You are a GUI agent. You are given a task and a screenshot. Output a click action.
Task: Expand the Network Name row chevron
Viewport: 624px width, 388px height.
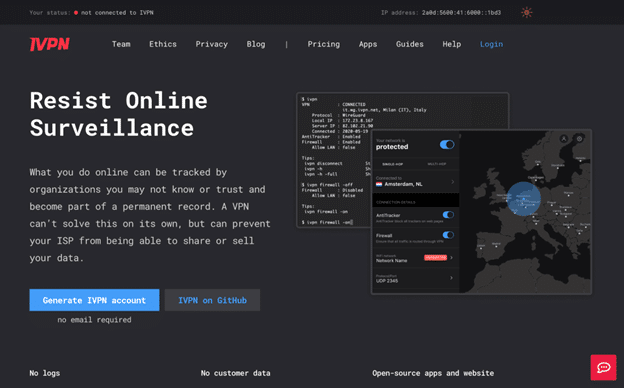point(451,257)
